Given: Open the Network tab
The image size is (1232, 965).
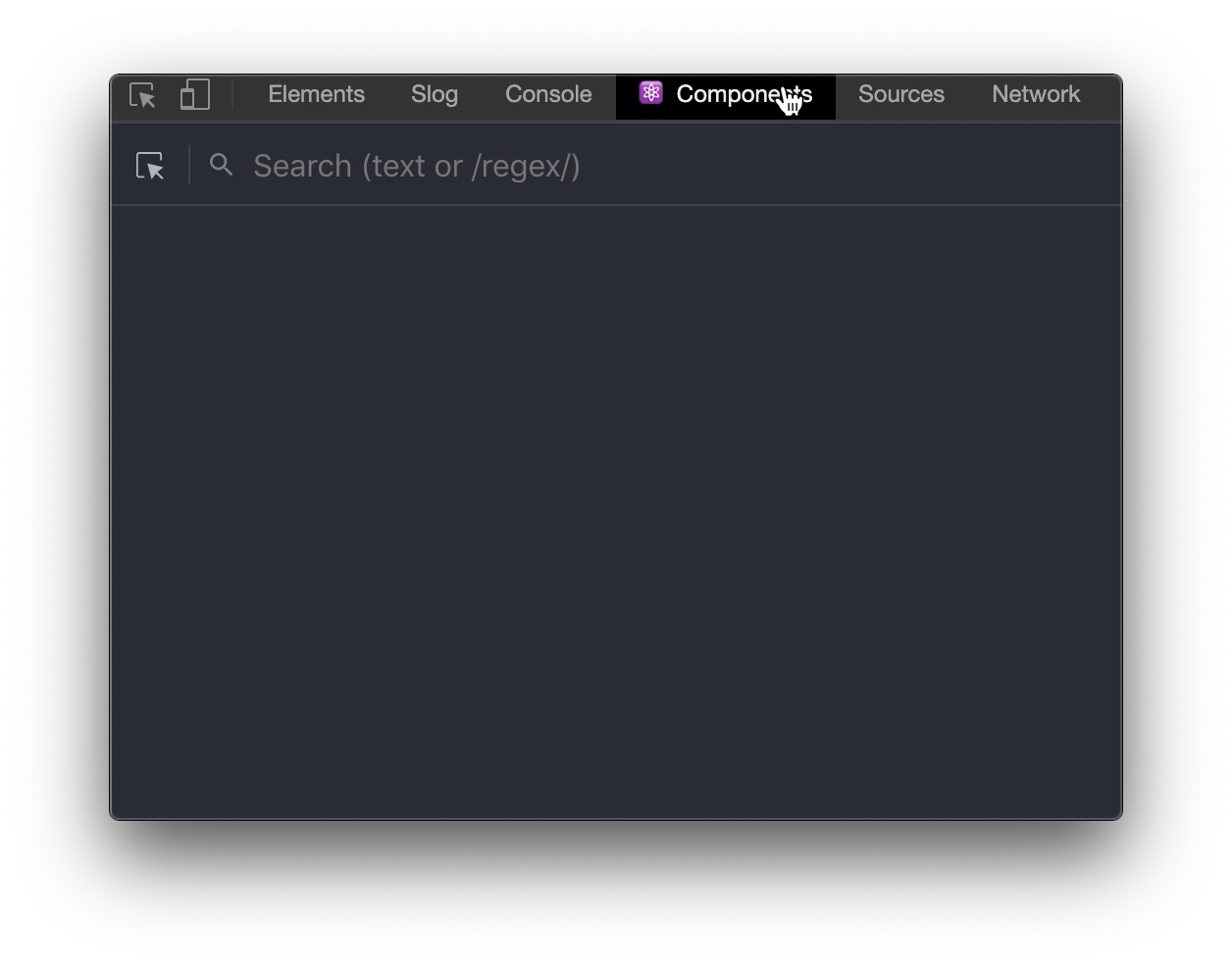Looking at the screenshot, I should pos(1036,94).
